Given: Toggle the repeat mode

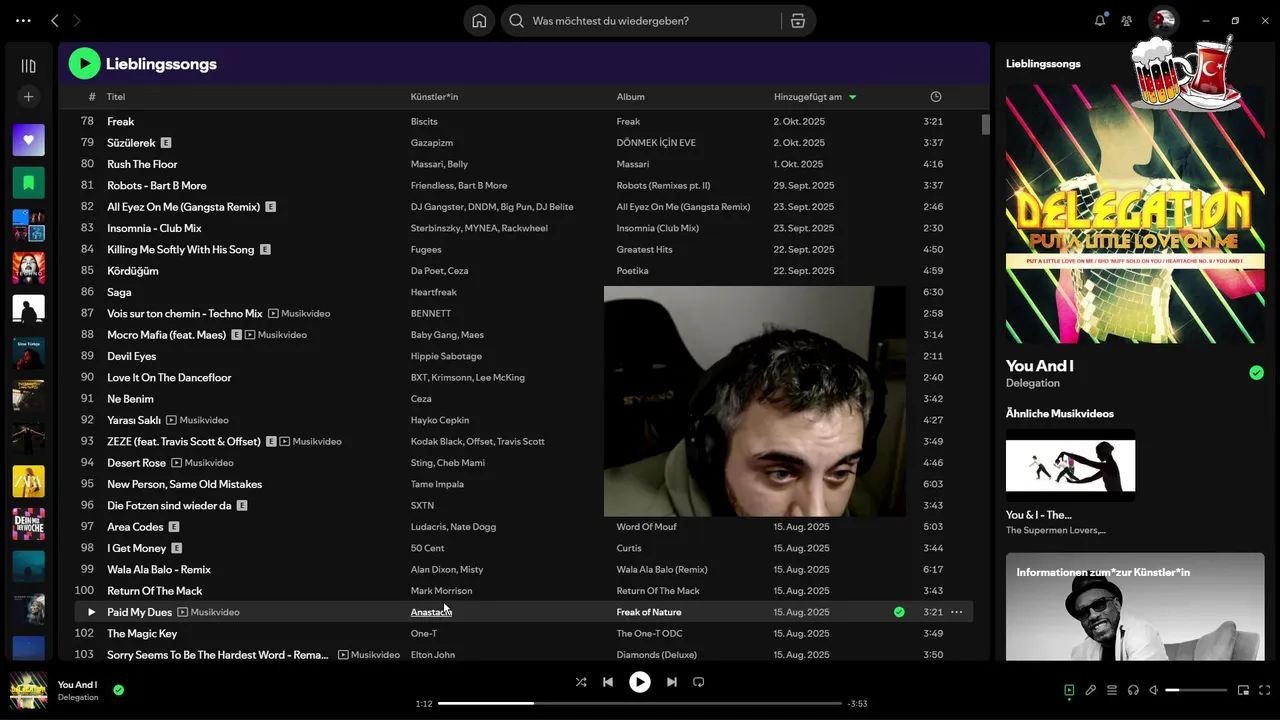Looking at the screenshot, I should (699, 682).
